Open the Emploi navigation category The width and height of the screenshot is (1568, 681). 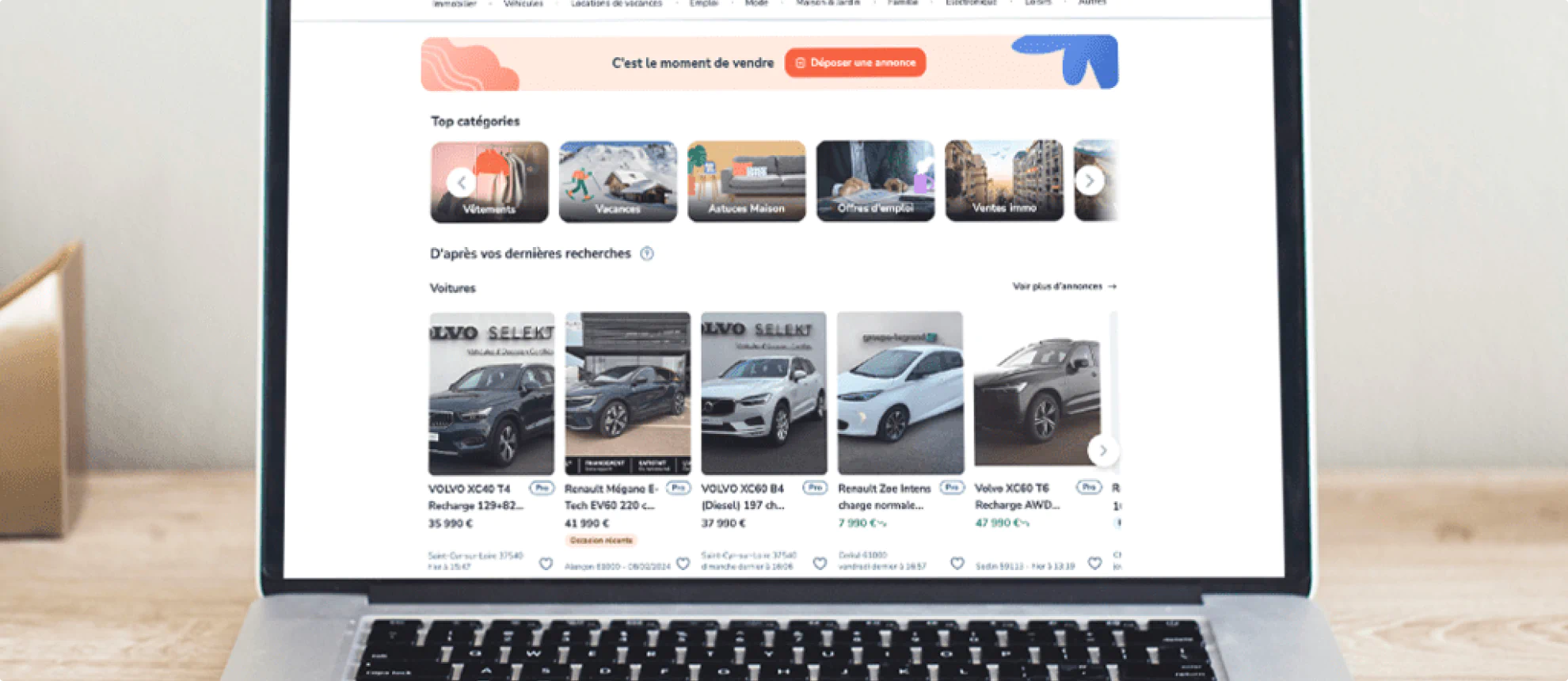pos(703,3)
